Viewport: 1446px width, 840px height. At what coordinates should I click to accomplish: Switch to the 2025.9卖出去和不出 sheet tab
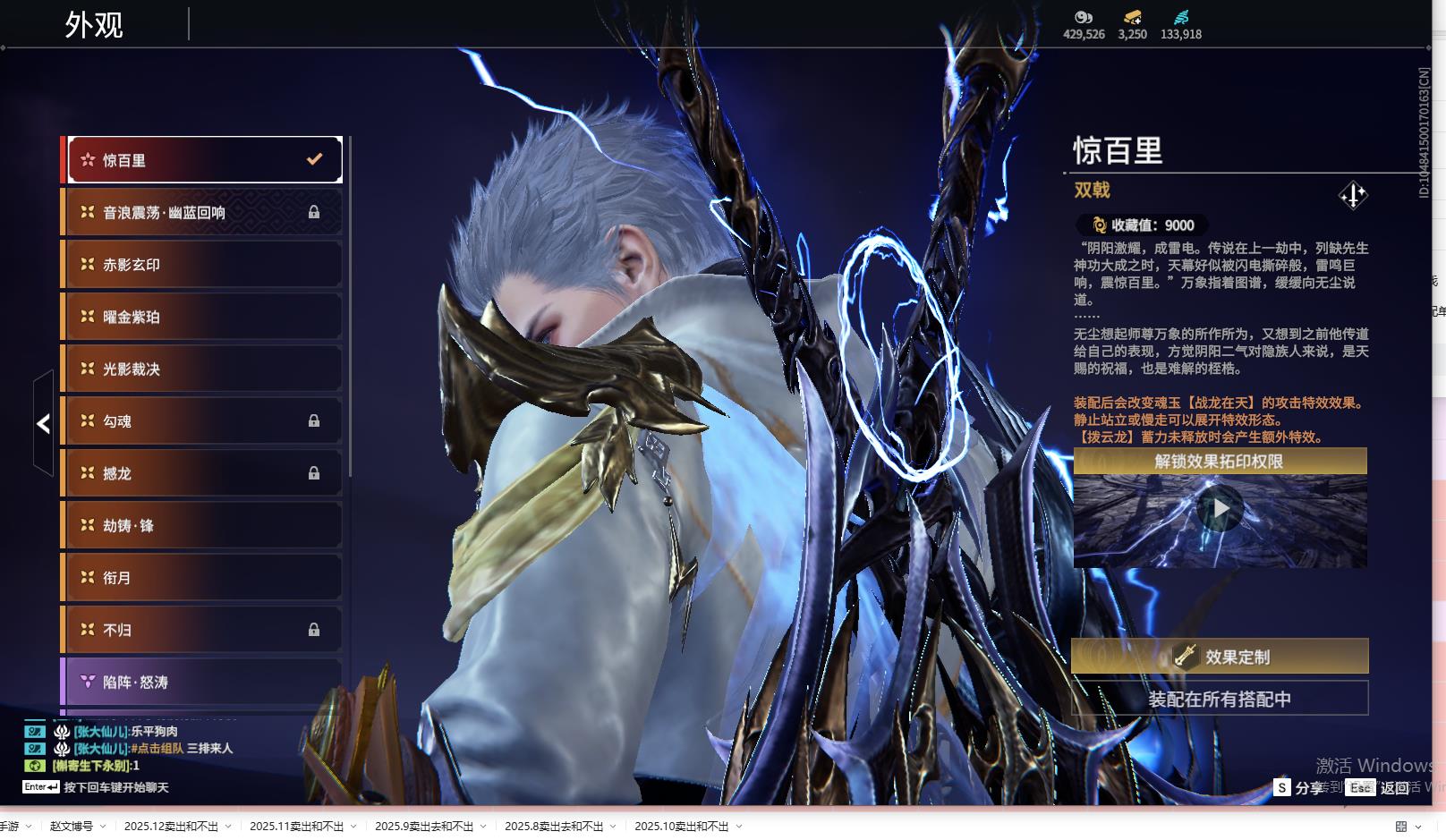424,827
